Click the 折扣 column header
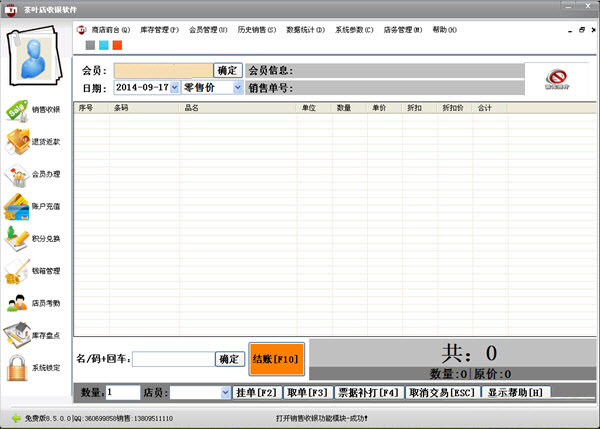600x429 pixels. (x=419, y=108)
